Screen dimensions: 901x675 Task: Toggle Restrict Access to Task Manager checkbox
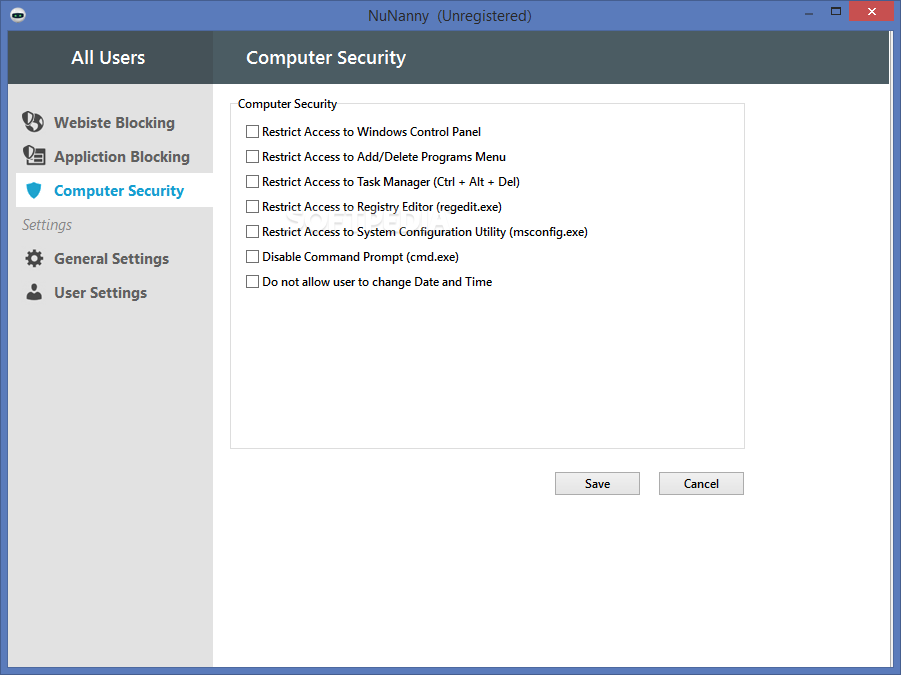(252, 182)
